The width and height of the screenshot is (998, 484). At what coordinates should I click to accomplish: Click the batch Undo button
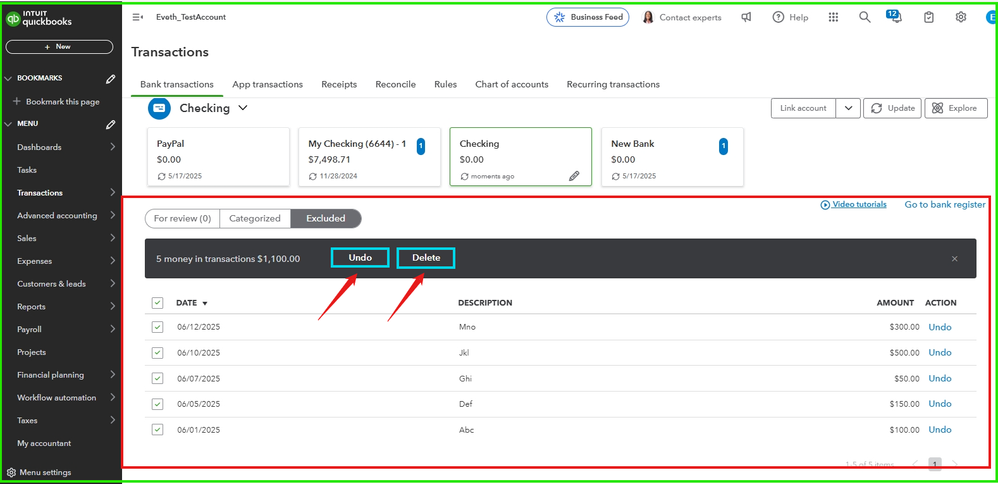point(360,258)
